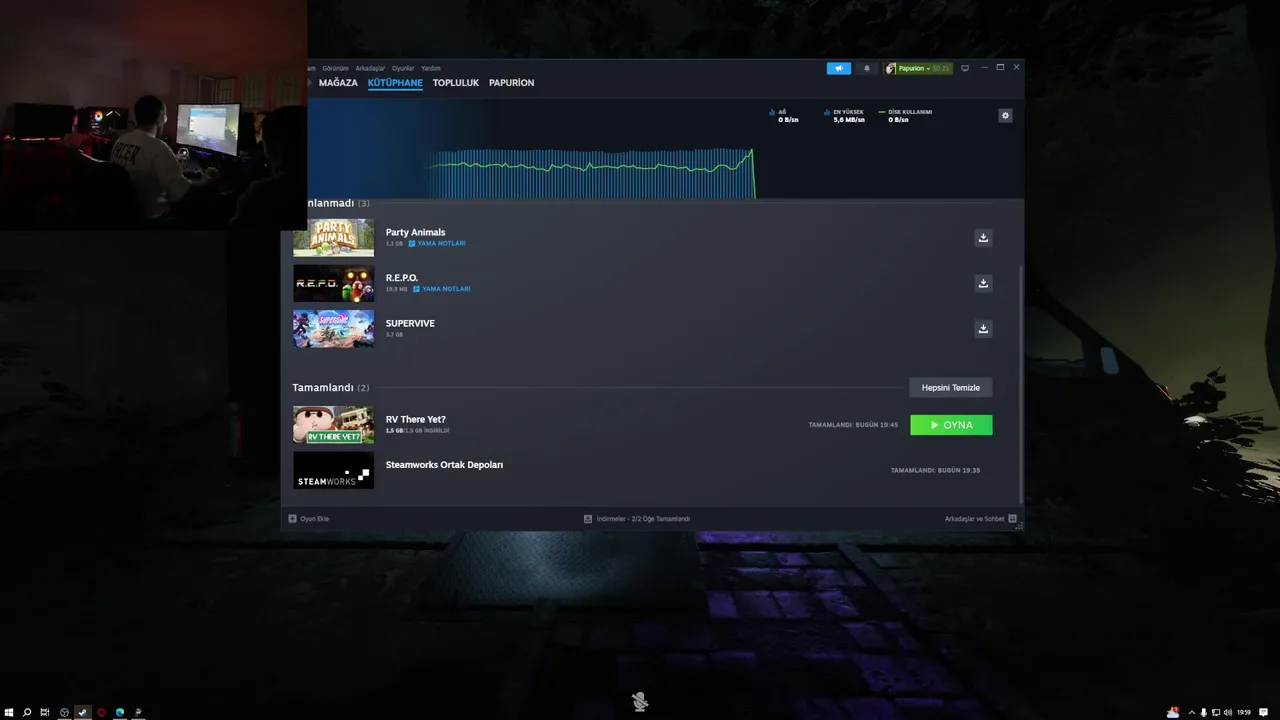Screen dimensions: 1280x720
Task: Open the Oyunlar menu
Action: pyautogui.click(x=403, y=68)
